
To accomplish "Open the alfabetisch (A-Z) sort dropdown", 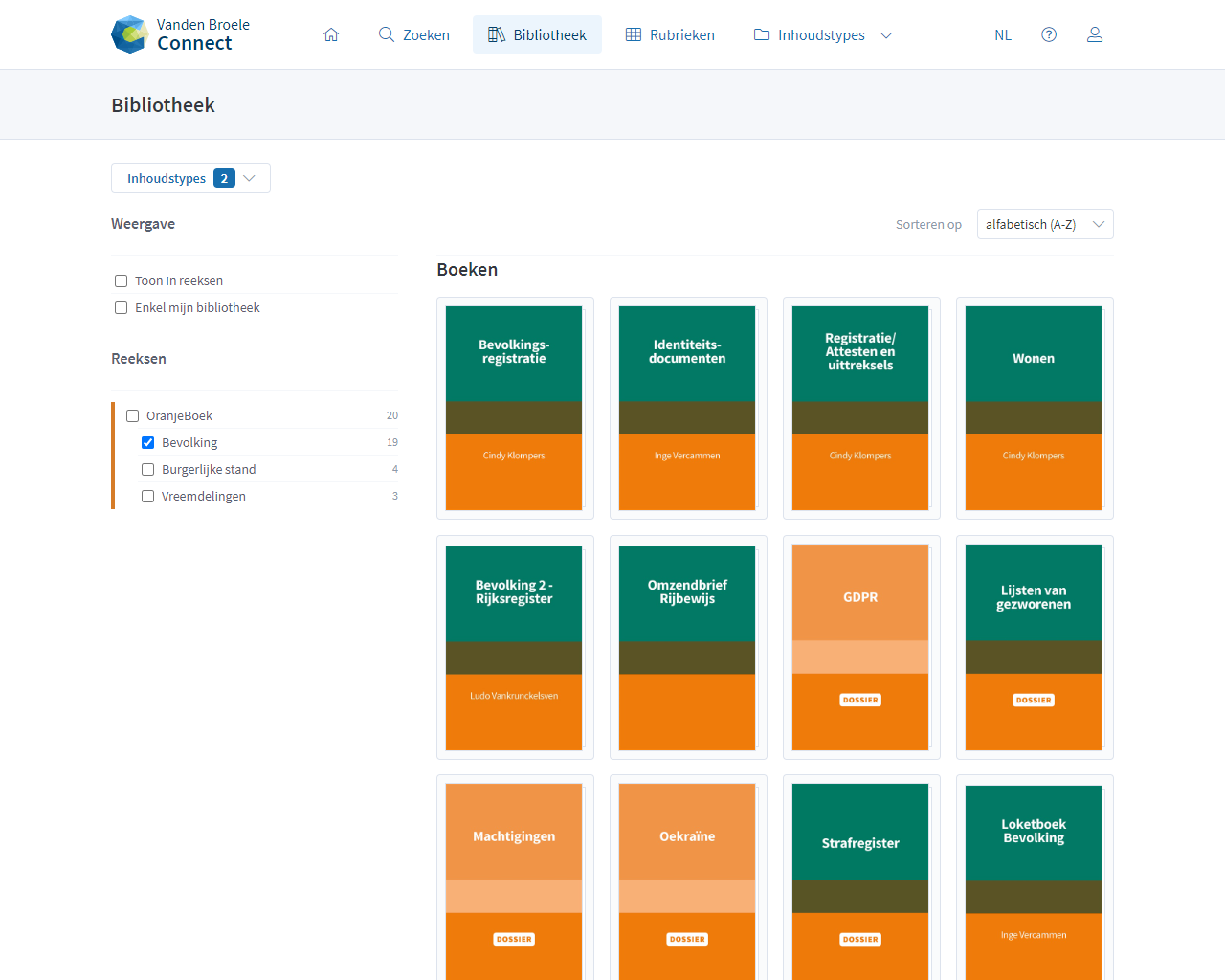I will click(x=1045, y=224).
